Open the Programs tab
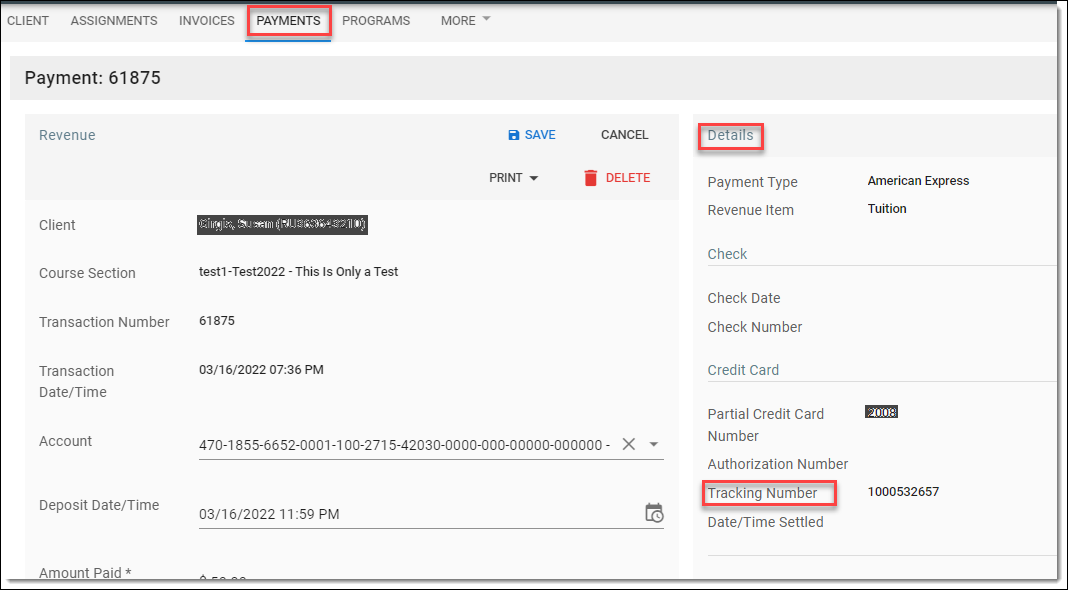Viewport: 1068px width, 590px height. (x=376, y=20)
